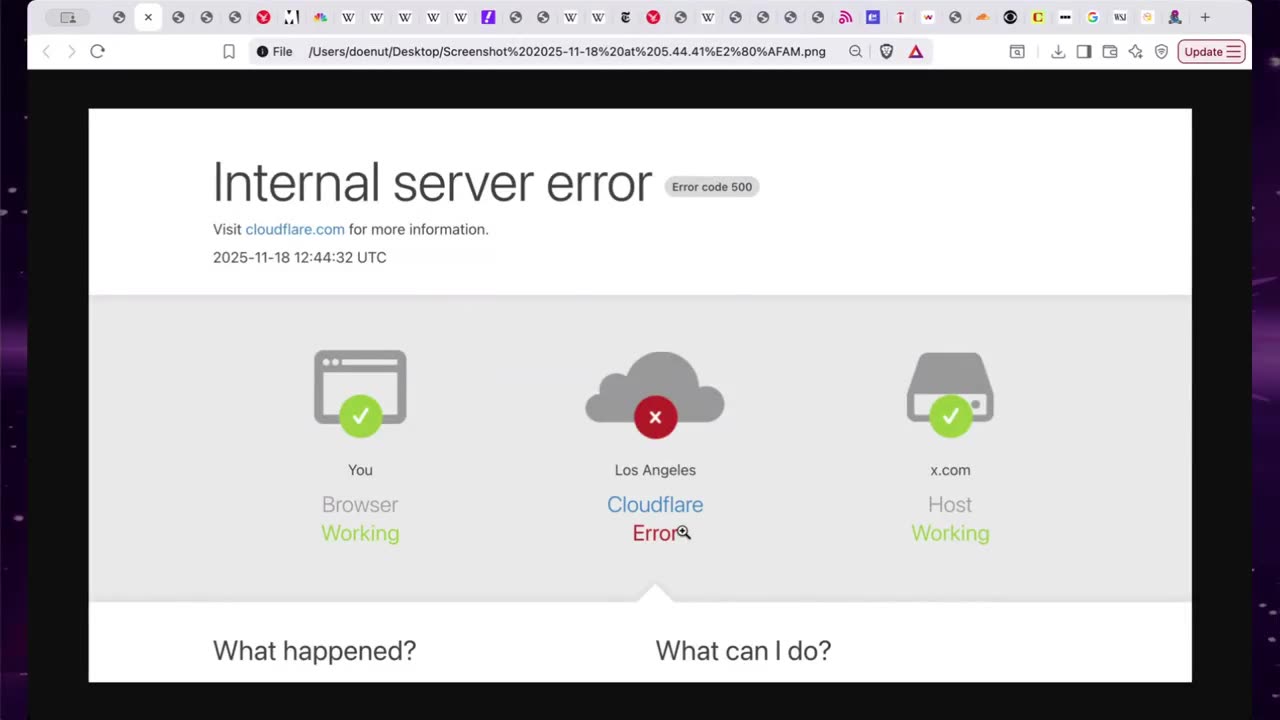Switch to the three-dots favicon tab
1280x720 pixels.
point(1065,17)
